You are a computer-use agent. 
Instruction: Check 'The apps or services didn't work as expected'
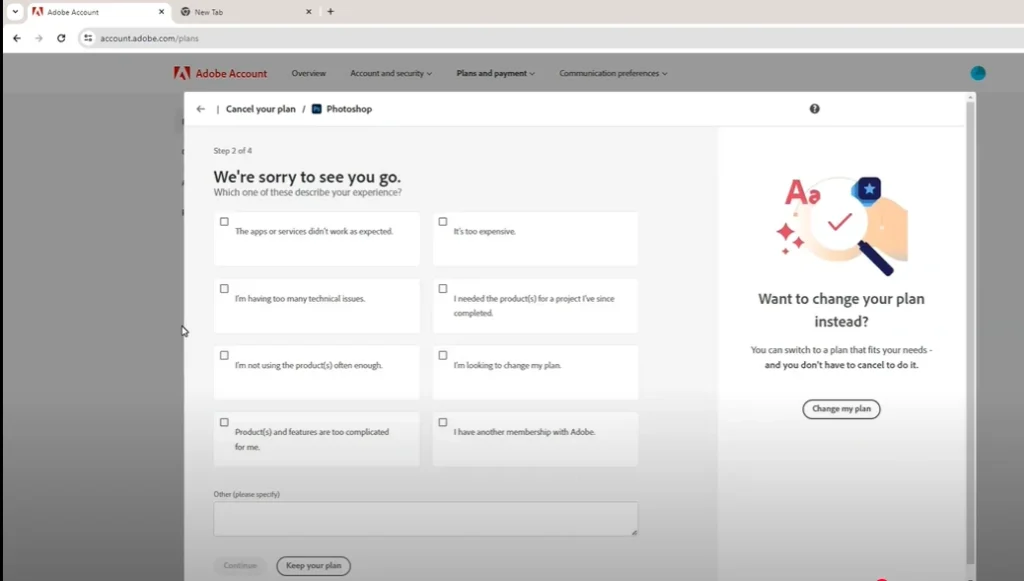tap(224, 222)
